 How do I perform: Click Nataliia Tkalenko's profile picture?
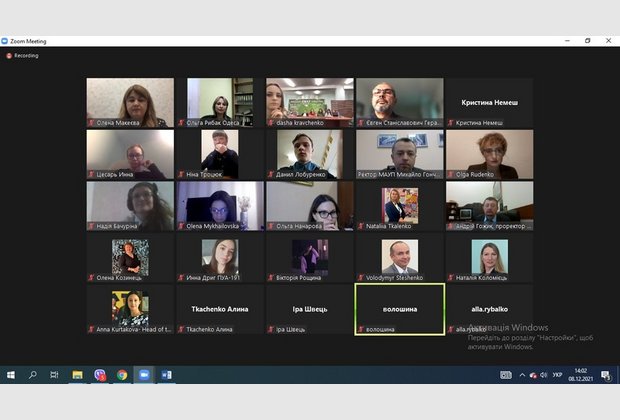click(400, 206)
